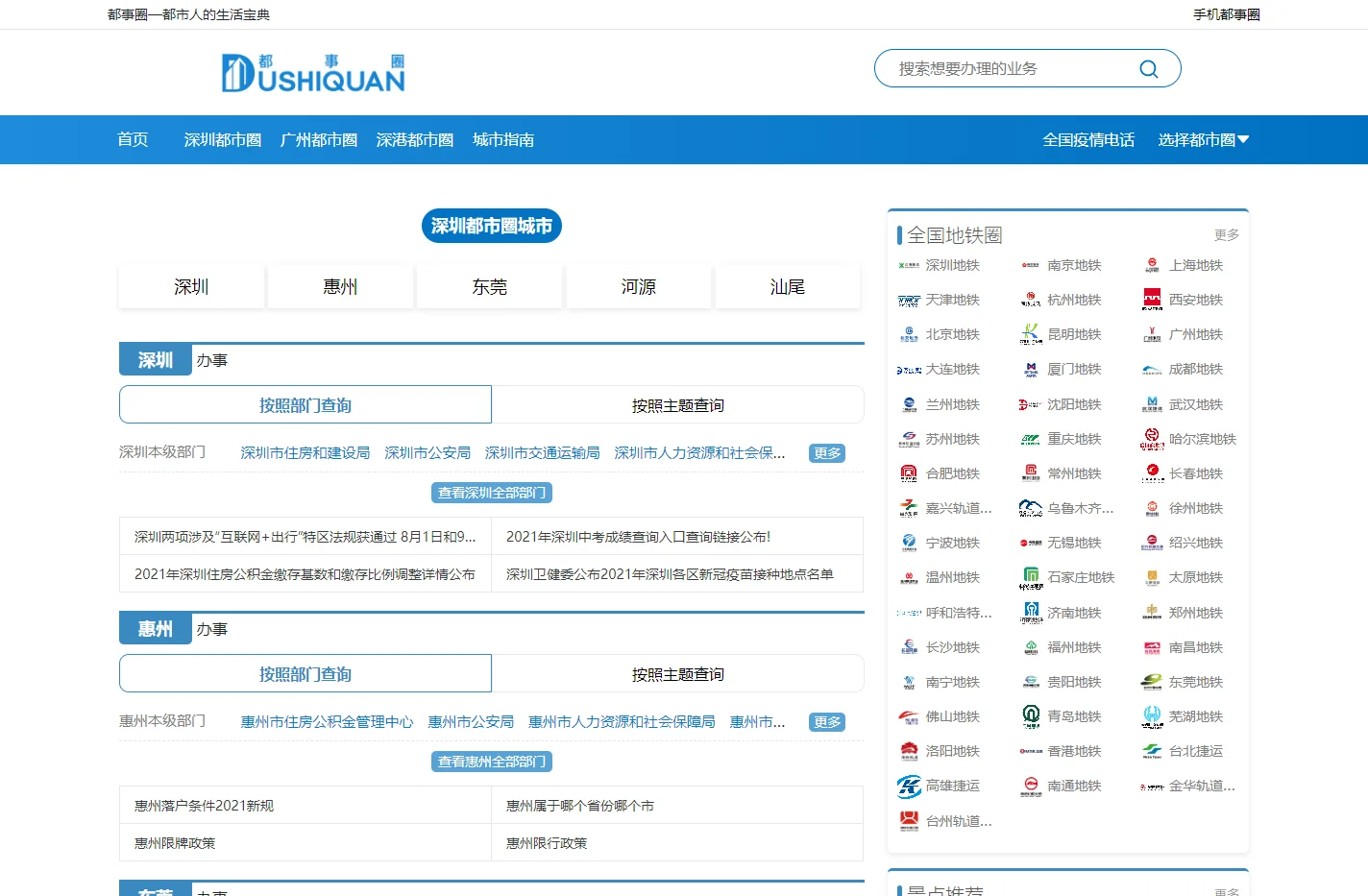
Task: Open 惠州市公安局 link
Action: [x=471, y=722]
